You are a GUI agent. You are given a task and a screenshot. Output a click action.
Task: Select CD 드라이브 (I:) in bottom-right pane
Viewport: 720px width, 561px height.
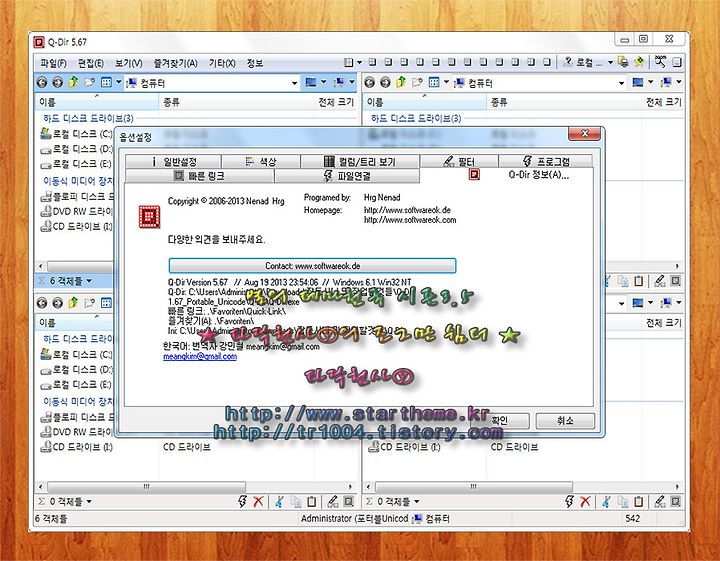[404, 447]
